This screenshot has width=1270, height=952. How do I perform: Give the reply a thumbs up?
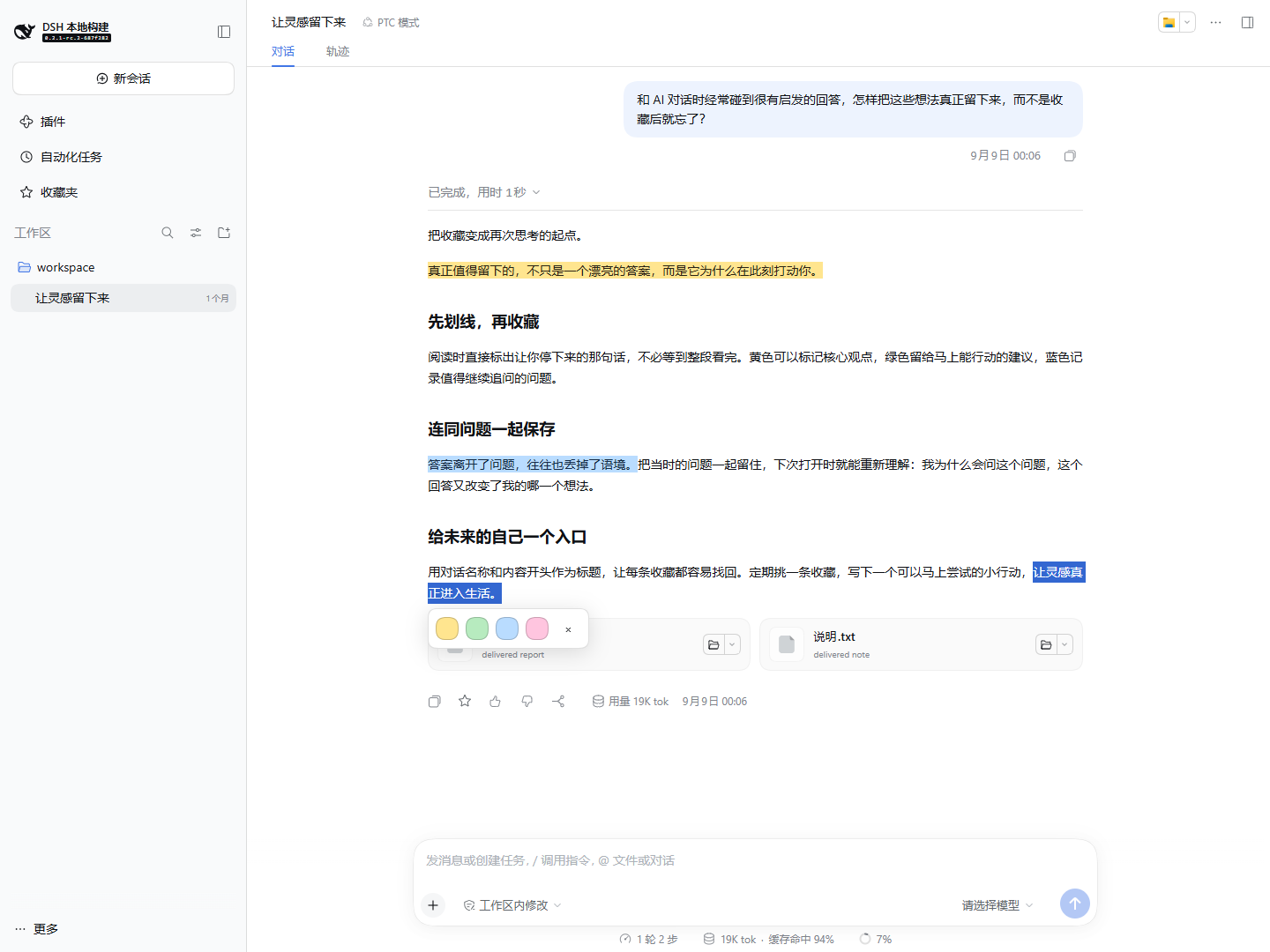click(x=496, y=702)
